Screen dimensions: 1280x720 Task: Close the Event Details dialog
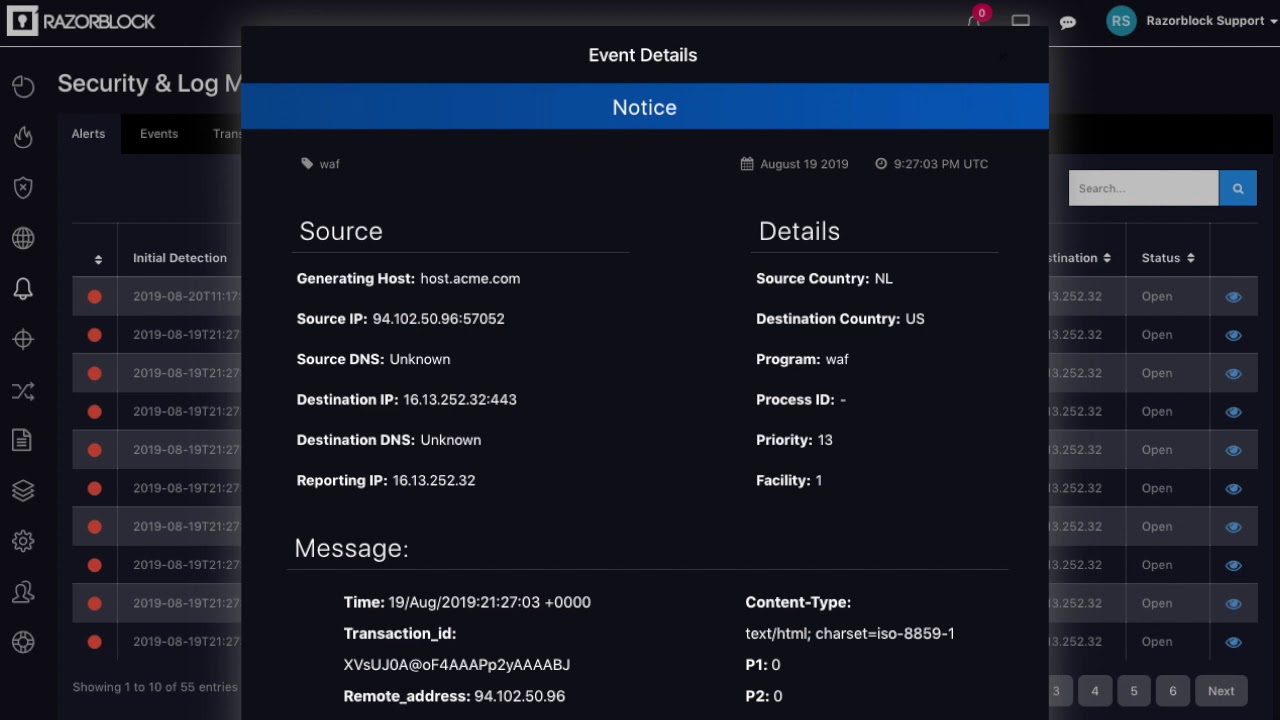pyautogui.click(x=1004, y=56)
